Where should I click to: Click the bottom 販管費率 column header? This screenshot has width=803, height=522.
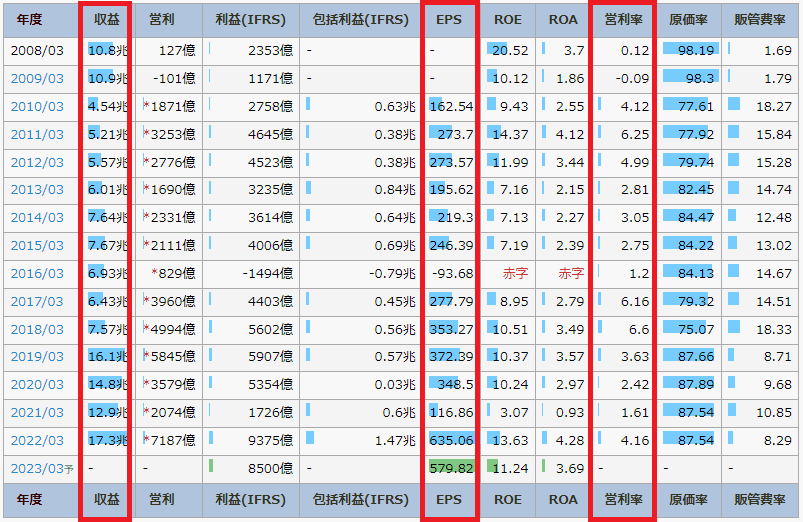[762, 499]
